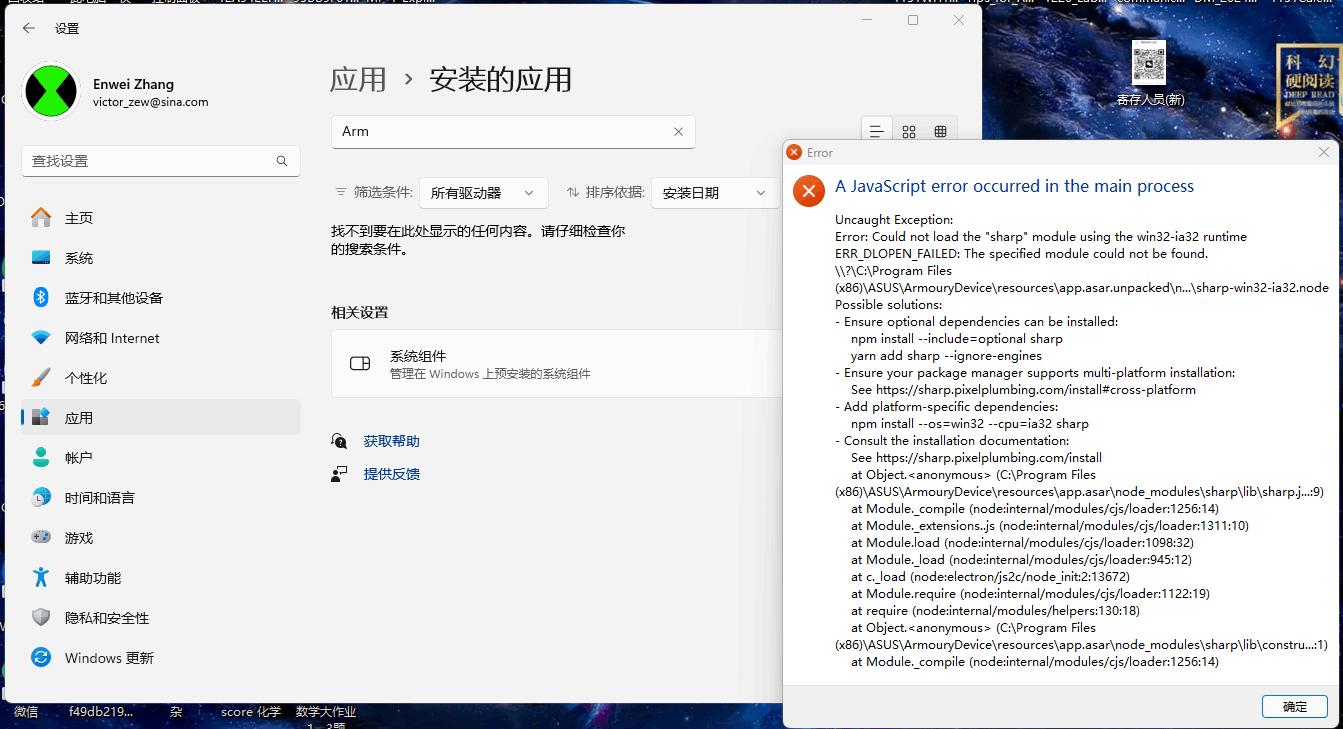Switch to grid view layout
The width and height of the screenshot is (1343, 729).
909,132
